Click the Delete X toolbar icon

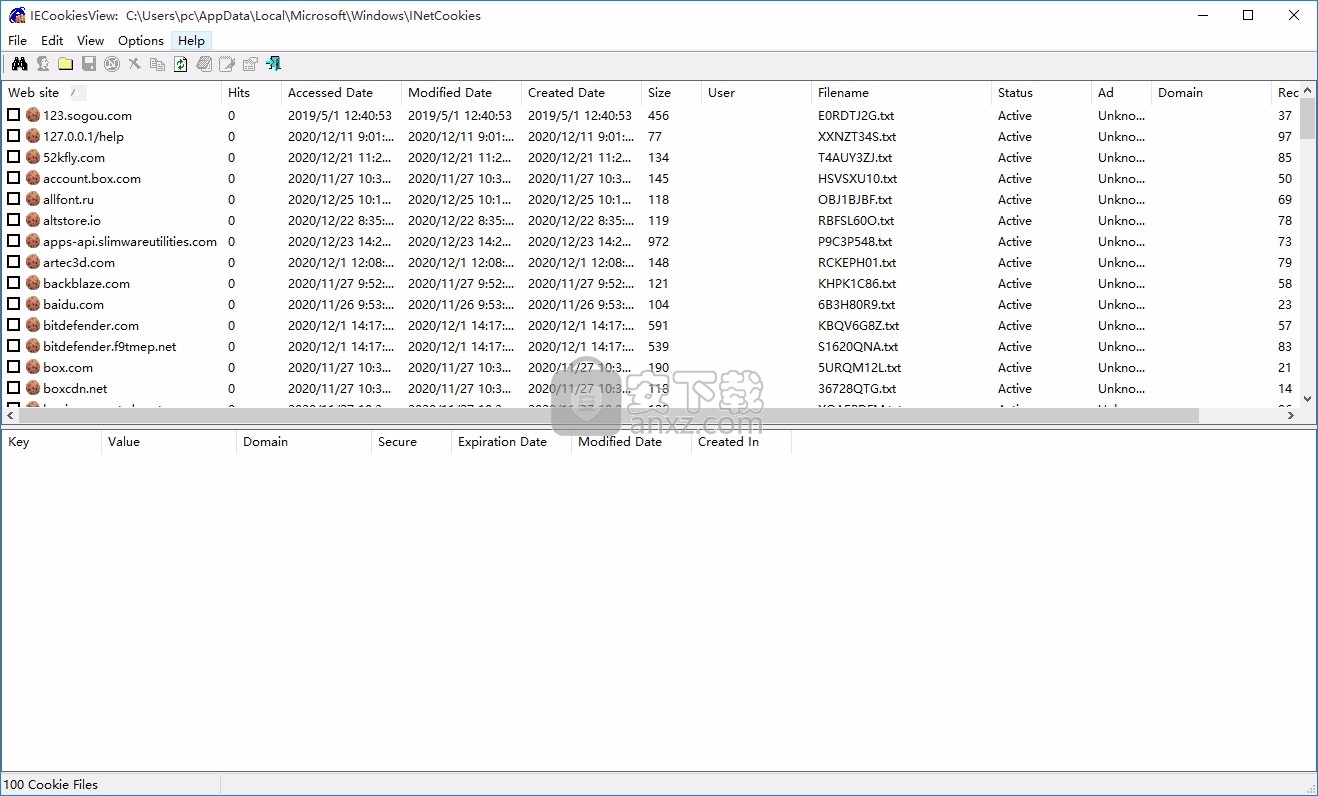[134, 64]
